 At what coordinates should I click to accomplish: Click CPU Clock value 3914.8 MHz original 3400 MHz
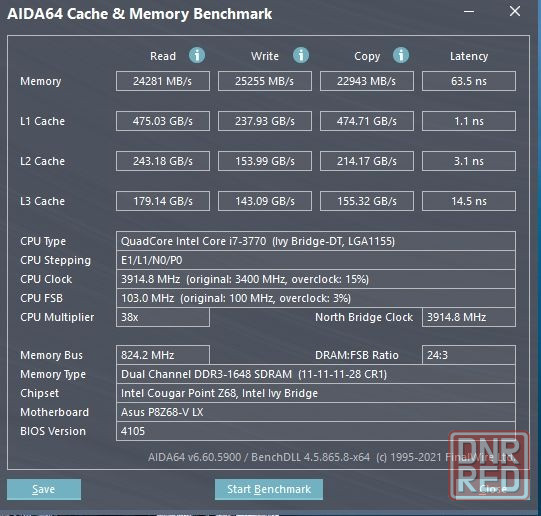point(316,279)
